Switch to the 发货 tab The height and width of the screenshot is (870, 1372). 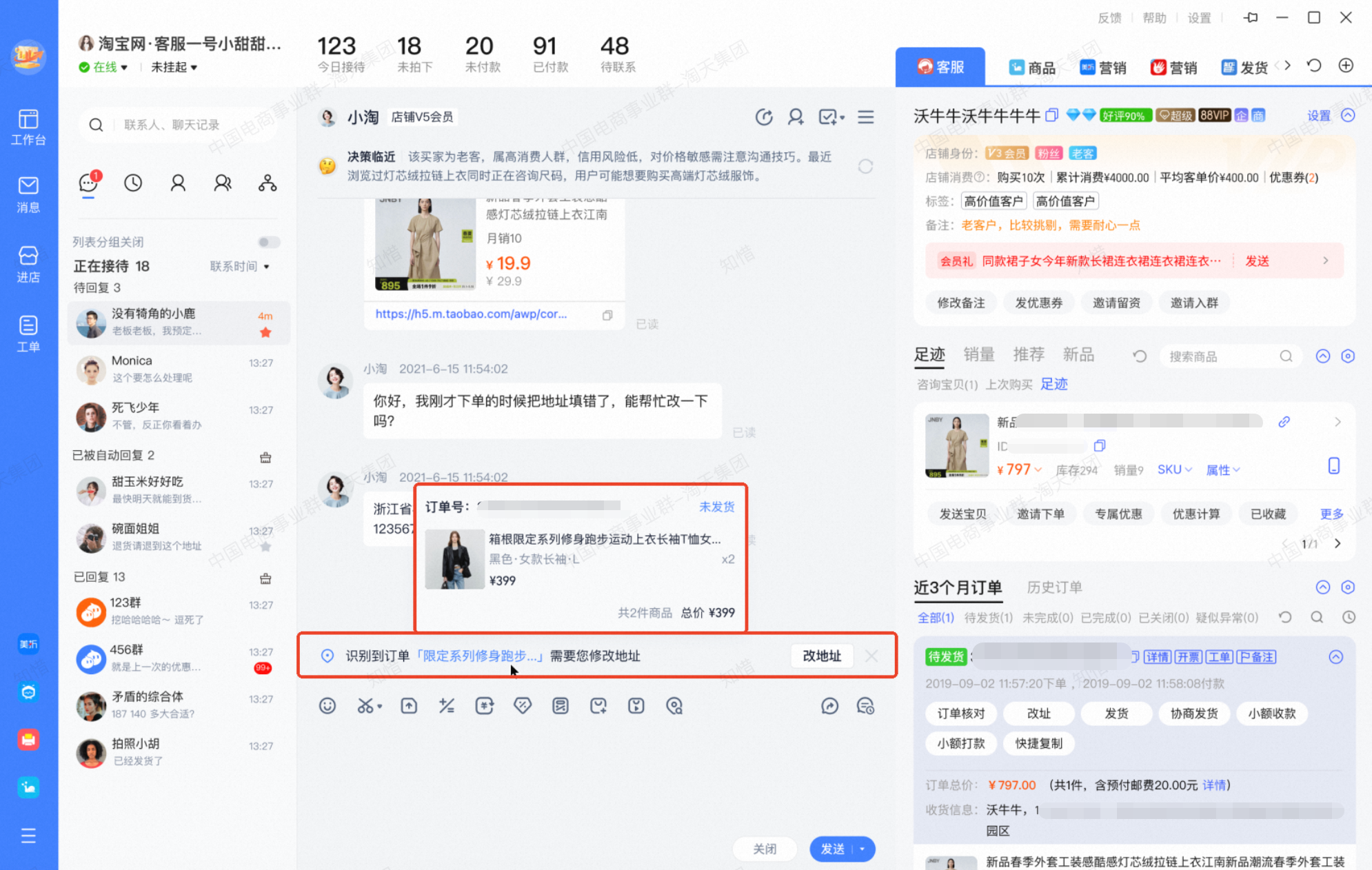[x=1244, y=67]
